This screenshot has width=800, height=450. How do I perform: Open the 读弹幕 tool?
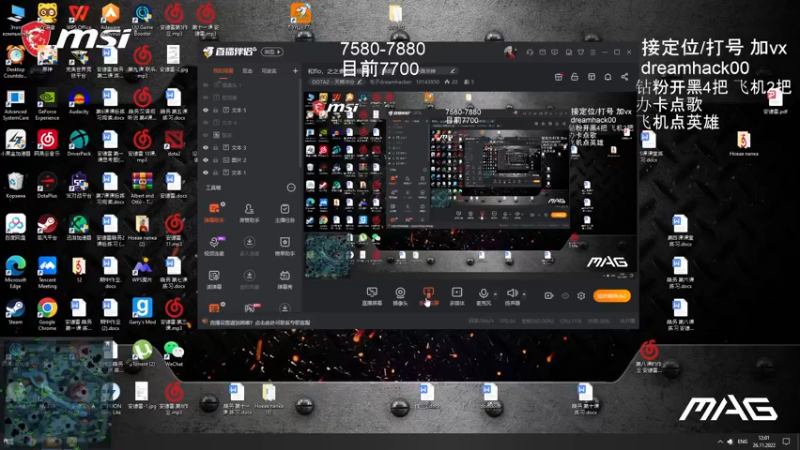pyautogui.click(x=214, y=280)
